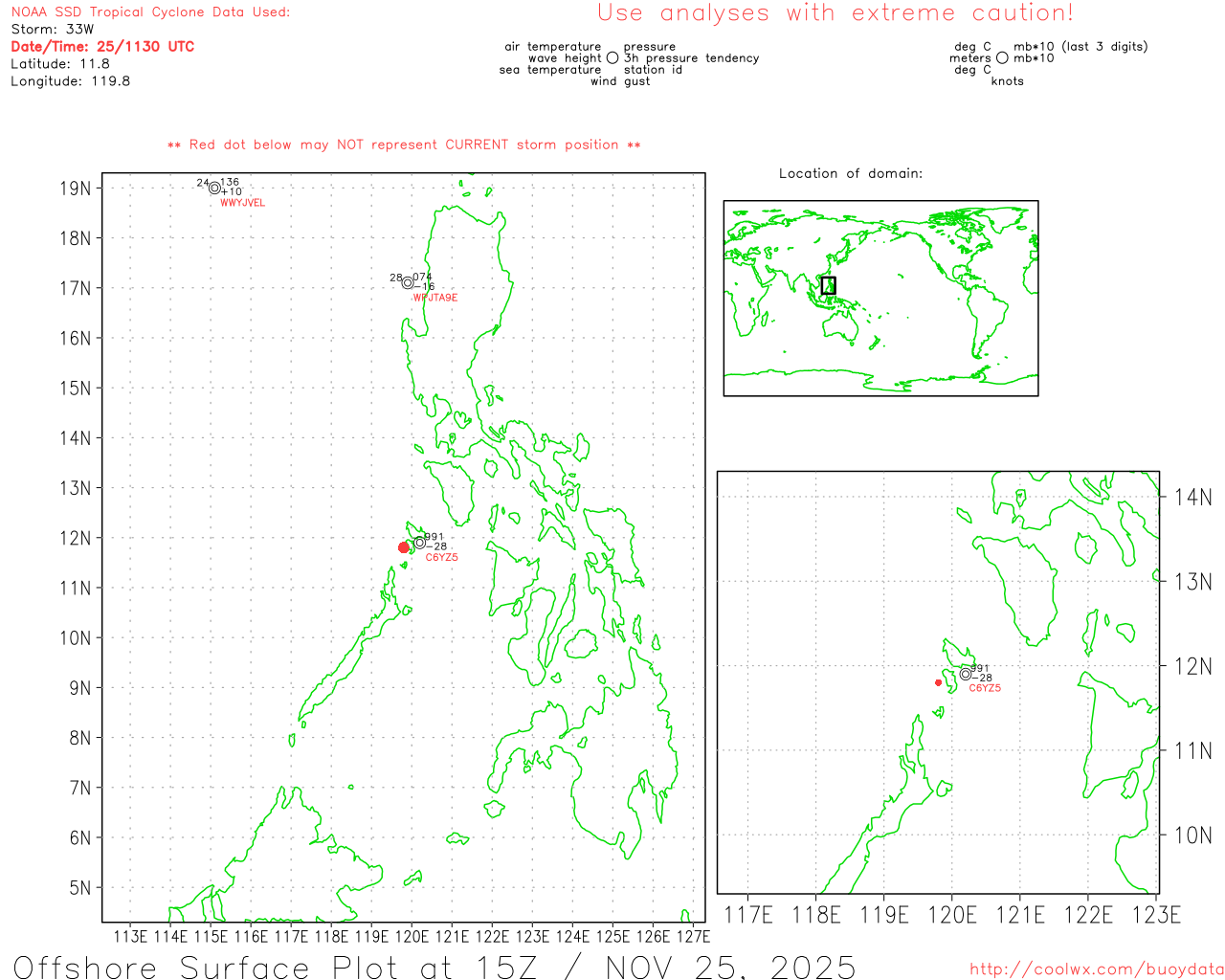Click the 15N latitude axis label
1225x980 pixels.
[76, 388]
